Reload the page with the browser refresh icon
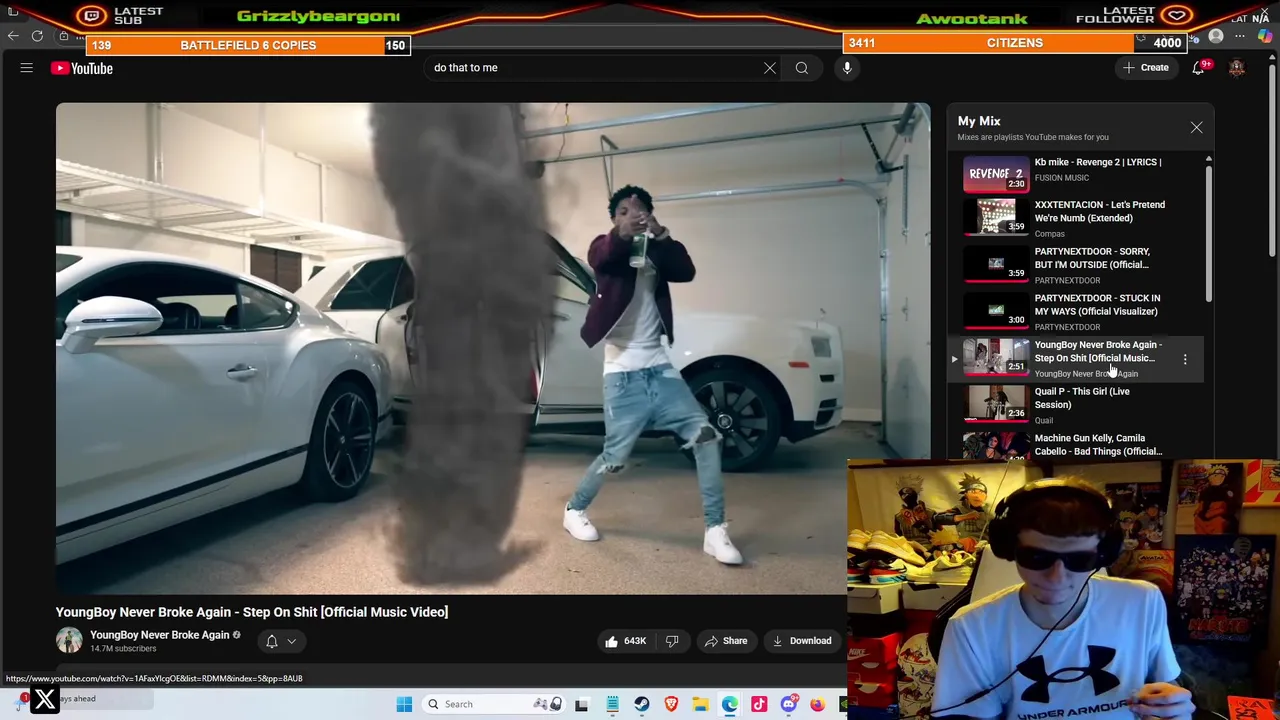 point(37,37)
